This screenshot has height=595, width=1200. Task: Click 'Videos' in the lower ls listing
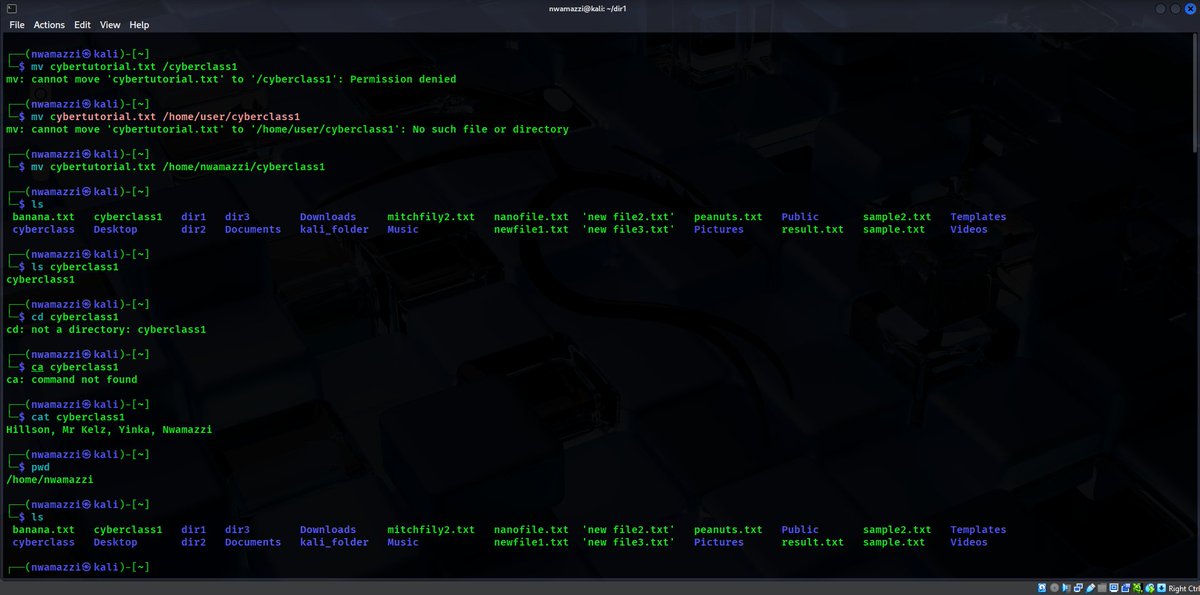point(969,542)
